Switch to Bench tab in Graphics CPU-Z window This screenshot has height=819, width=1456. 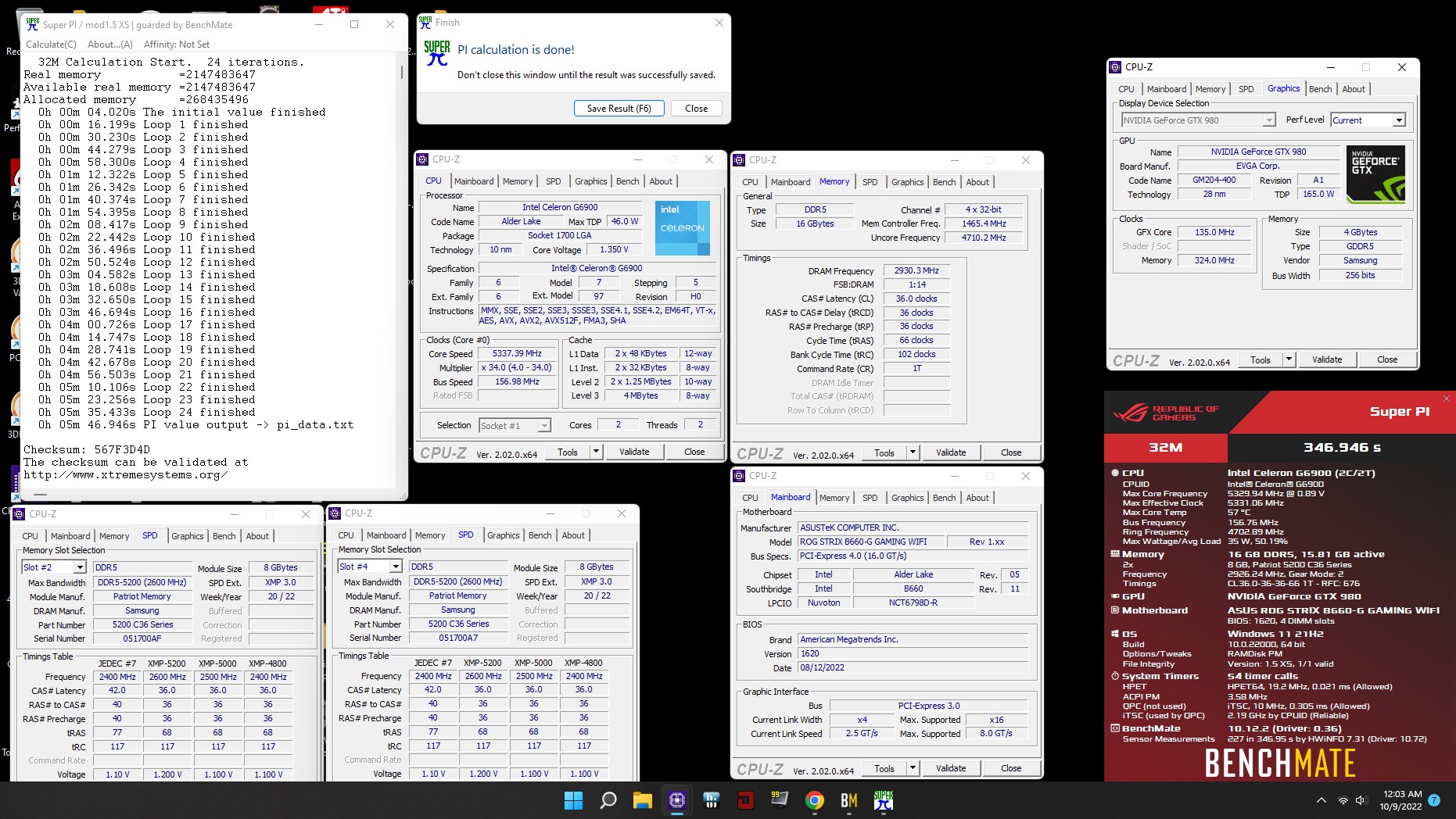(x=1321, y=89)
